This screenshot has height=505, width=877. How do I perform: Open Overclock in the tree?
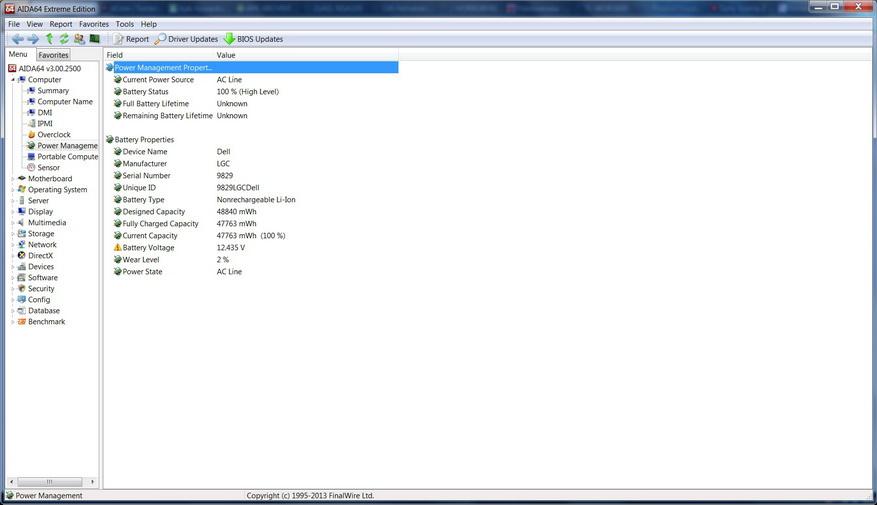54,134
